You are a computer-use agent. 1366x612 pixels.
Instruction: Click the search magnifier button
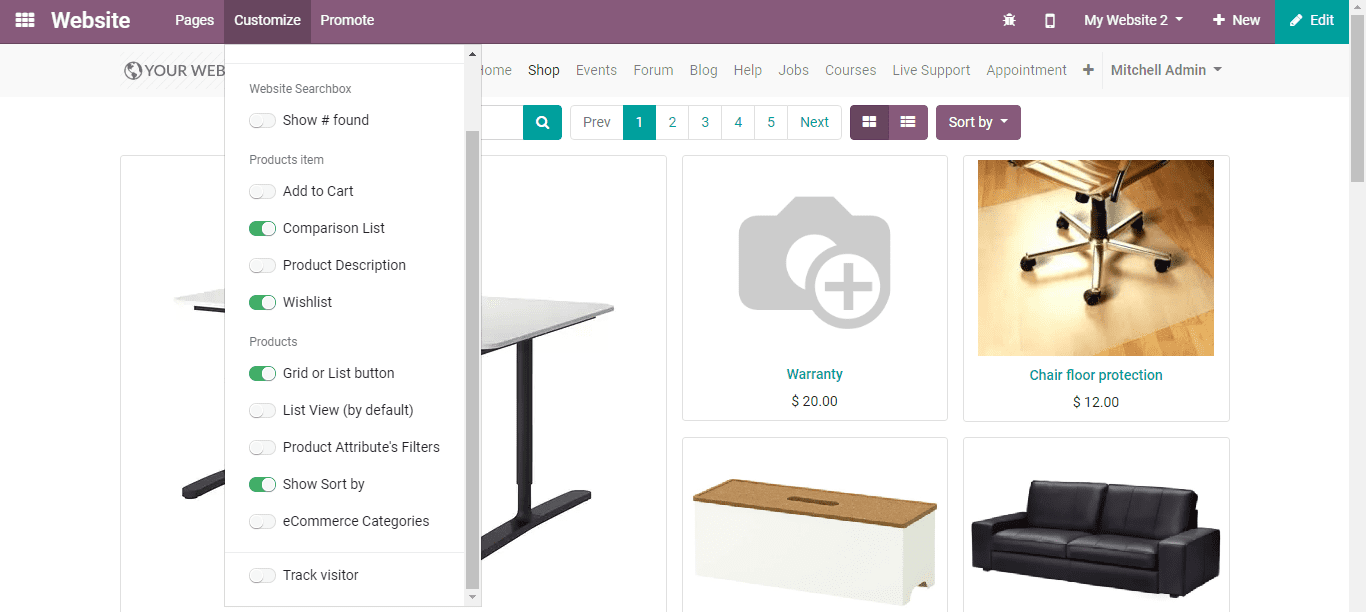[542, 122]
